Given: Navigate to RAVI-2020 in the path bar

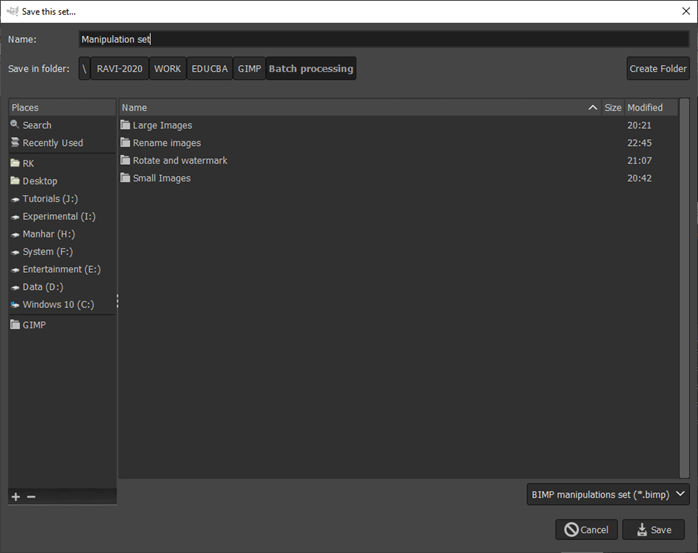Looking at the screenshot, I should click(119, 69).
